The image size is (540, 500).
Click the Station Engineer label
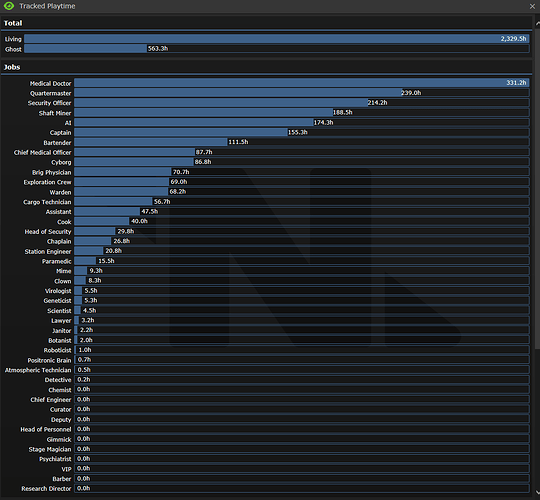tap(48, 251)
